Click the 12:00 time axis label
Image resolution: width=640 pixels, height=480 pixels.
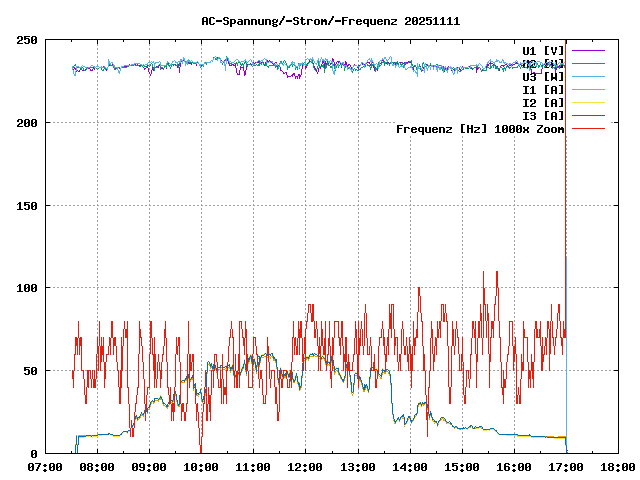pos(305,467)
